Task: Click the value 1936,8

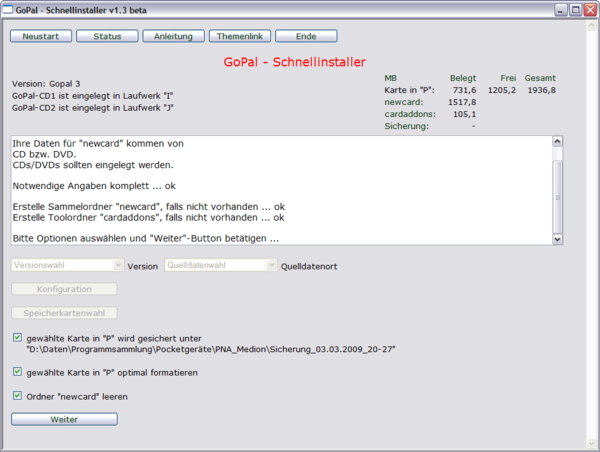Action: pos(541,90)
